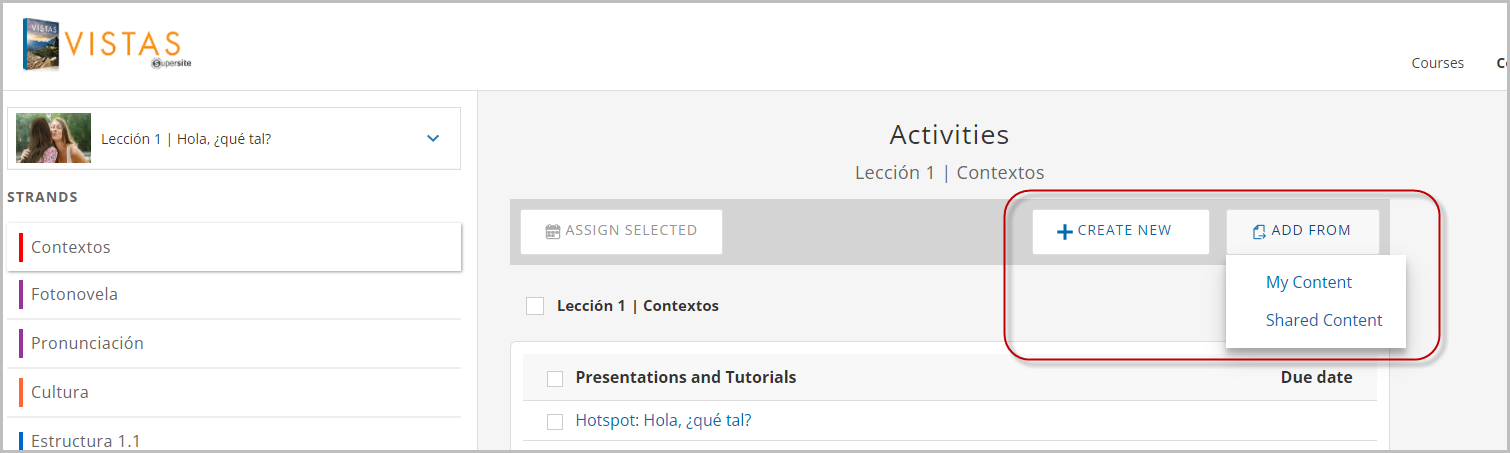Expand the lesson selector chevron
This screenshot has height=453, width=1510.
pyautogui.click(x=433, y=138)
